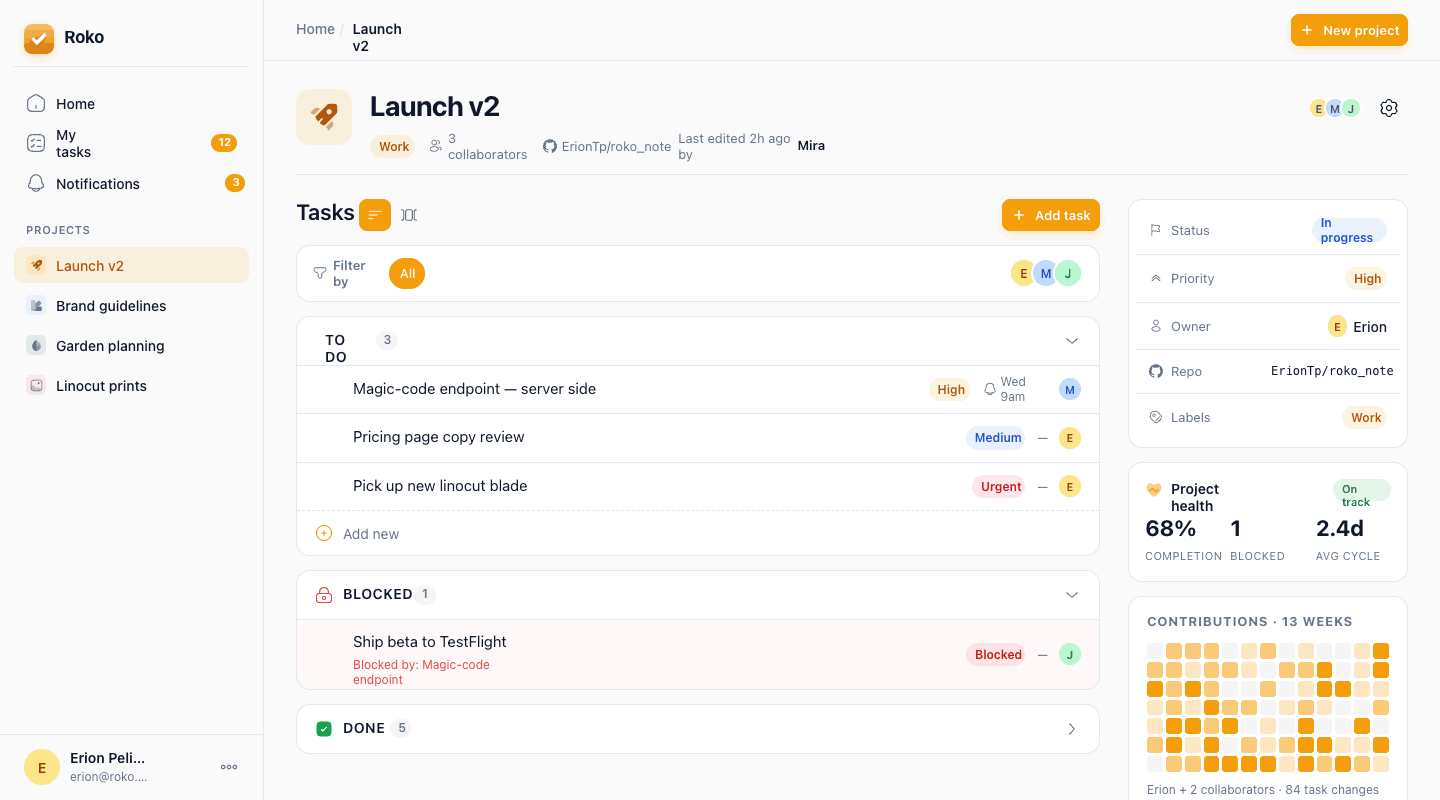
Task: Open Notifications in sidebar
Action: (x=131, y=183)
